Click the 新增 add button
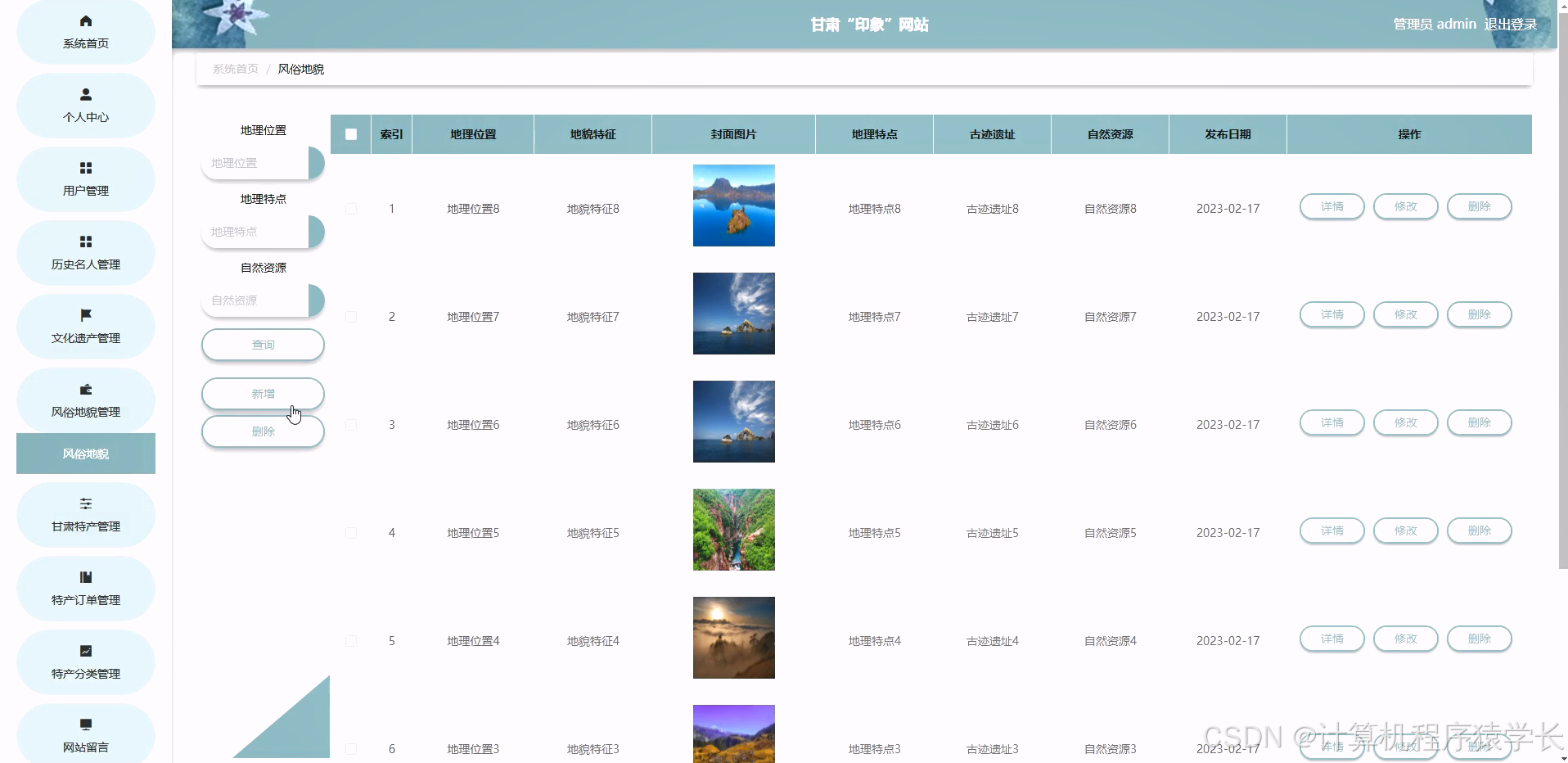 (x=263, y=394)
